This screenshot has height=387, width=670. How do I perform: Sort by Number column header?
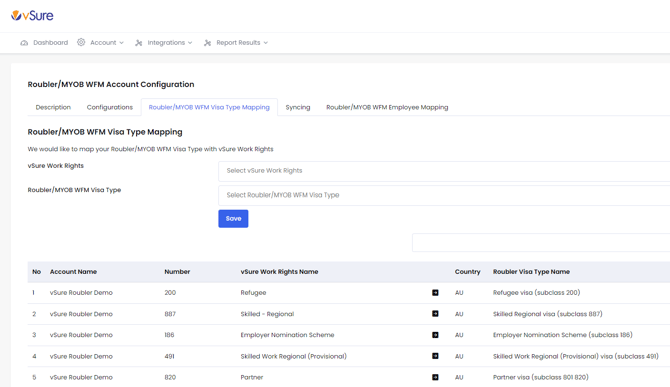pyautogui.click(x=177, y=272)
